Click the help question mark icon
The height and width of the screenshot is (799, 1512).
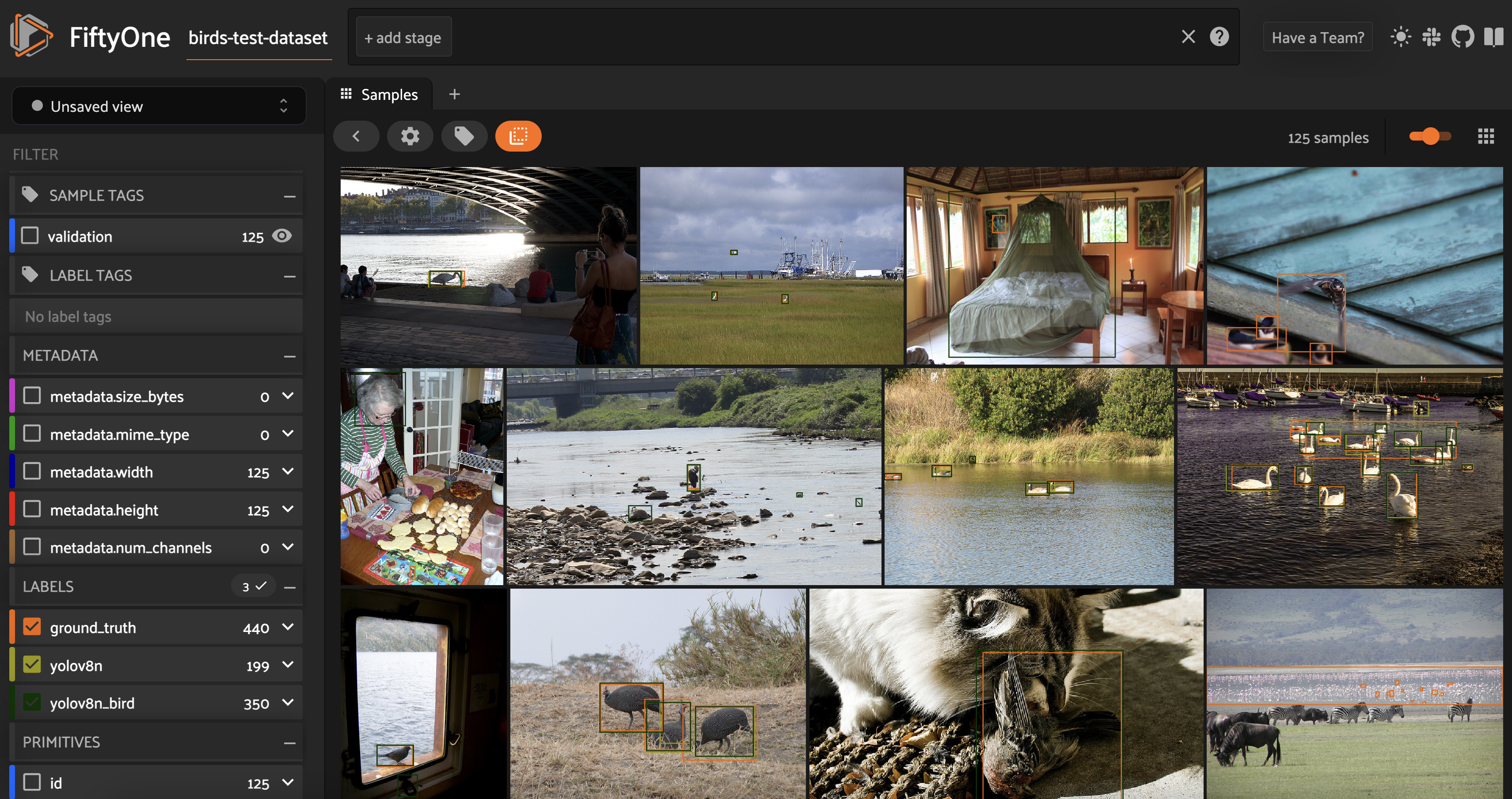point(1219,37)
